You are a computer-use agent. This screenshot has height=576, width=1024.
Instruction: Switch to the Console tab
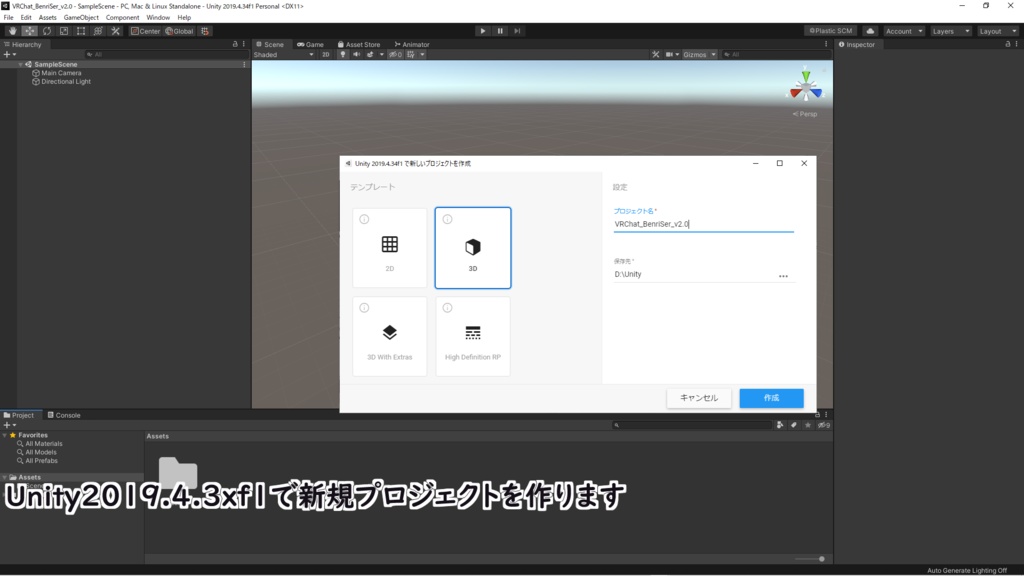[66, 414]
